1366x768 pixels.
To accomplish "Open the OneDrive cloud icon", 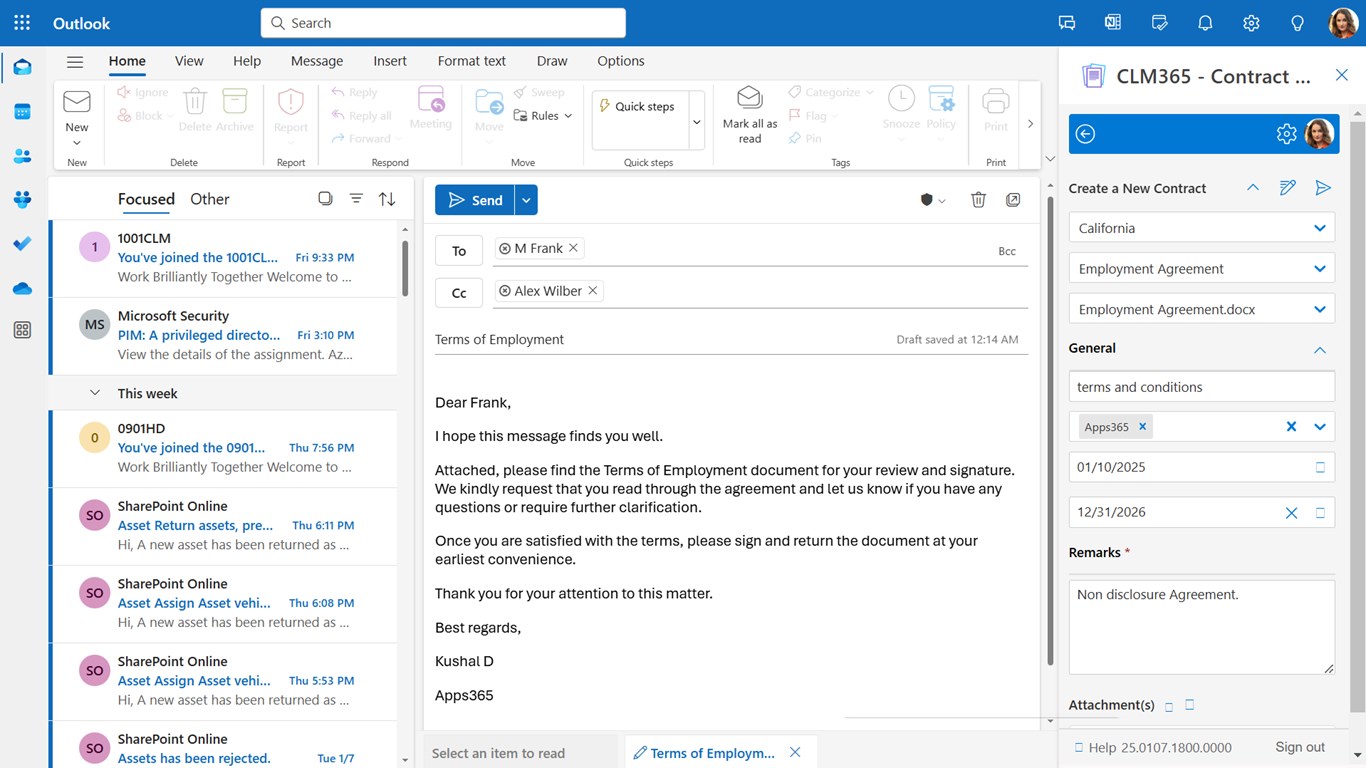I will (22, 289).
